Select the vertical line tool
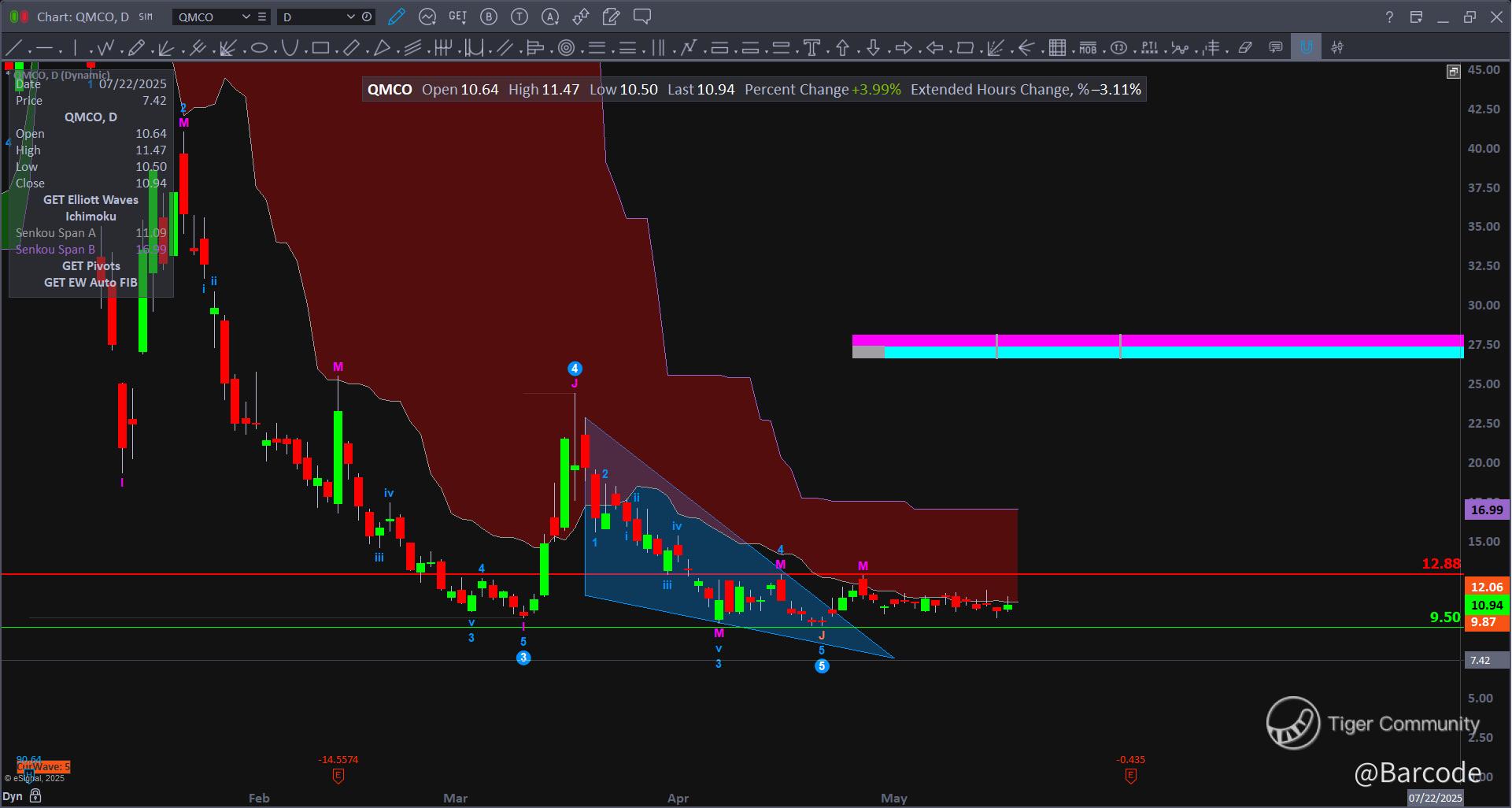Viewport: 1512px width, 808px height. [76, 48]
